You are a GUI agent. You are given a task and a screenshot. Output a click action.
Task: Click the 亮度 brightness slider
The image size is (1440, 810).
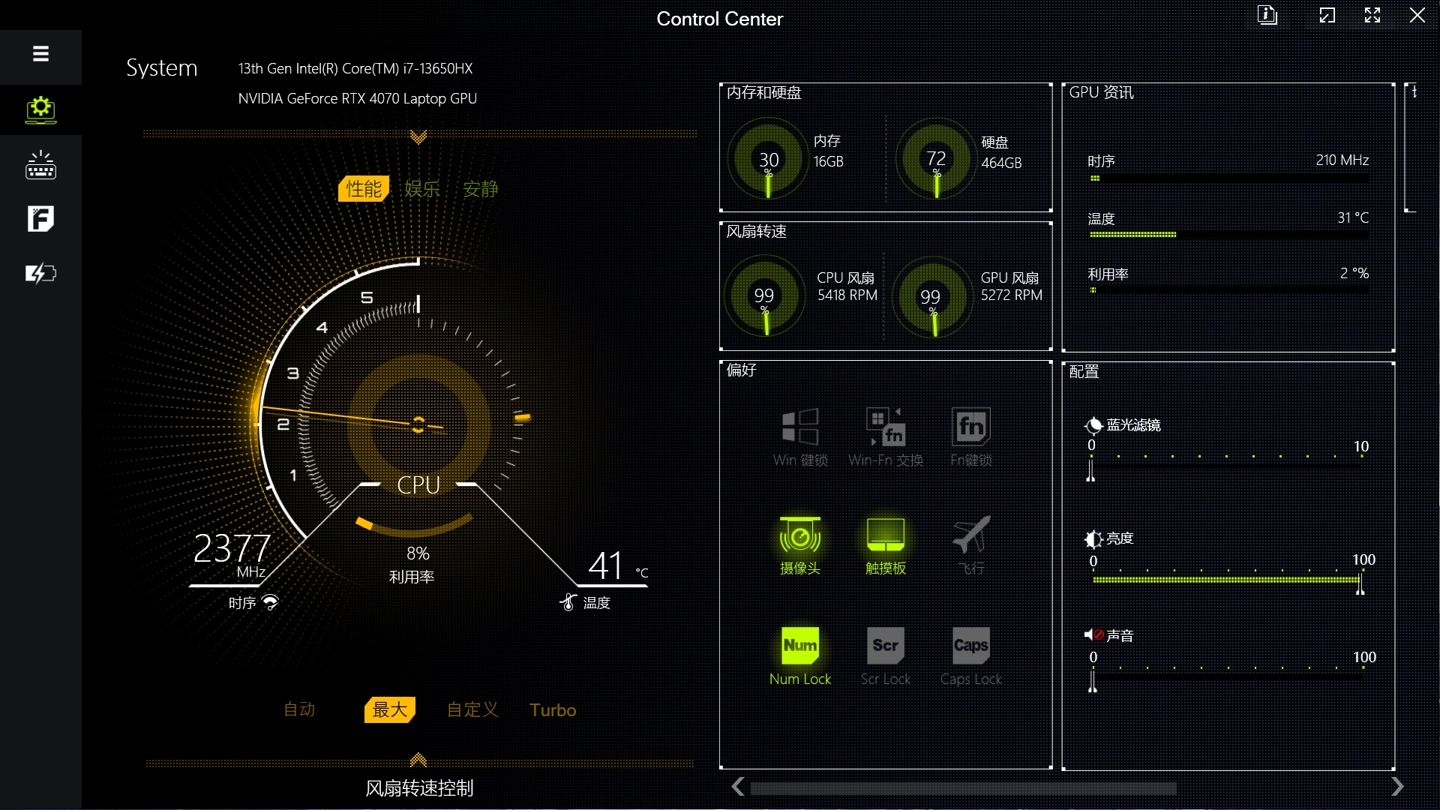(1226, 580)
